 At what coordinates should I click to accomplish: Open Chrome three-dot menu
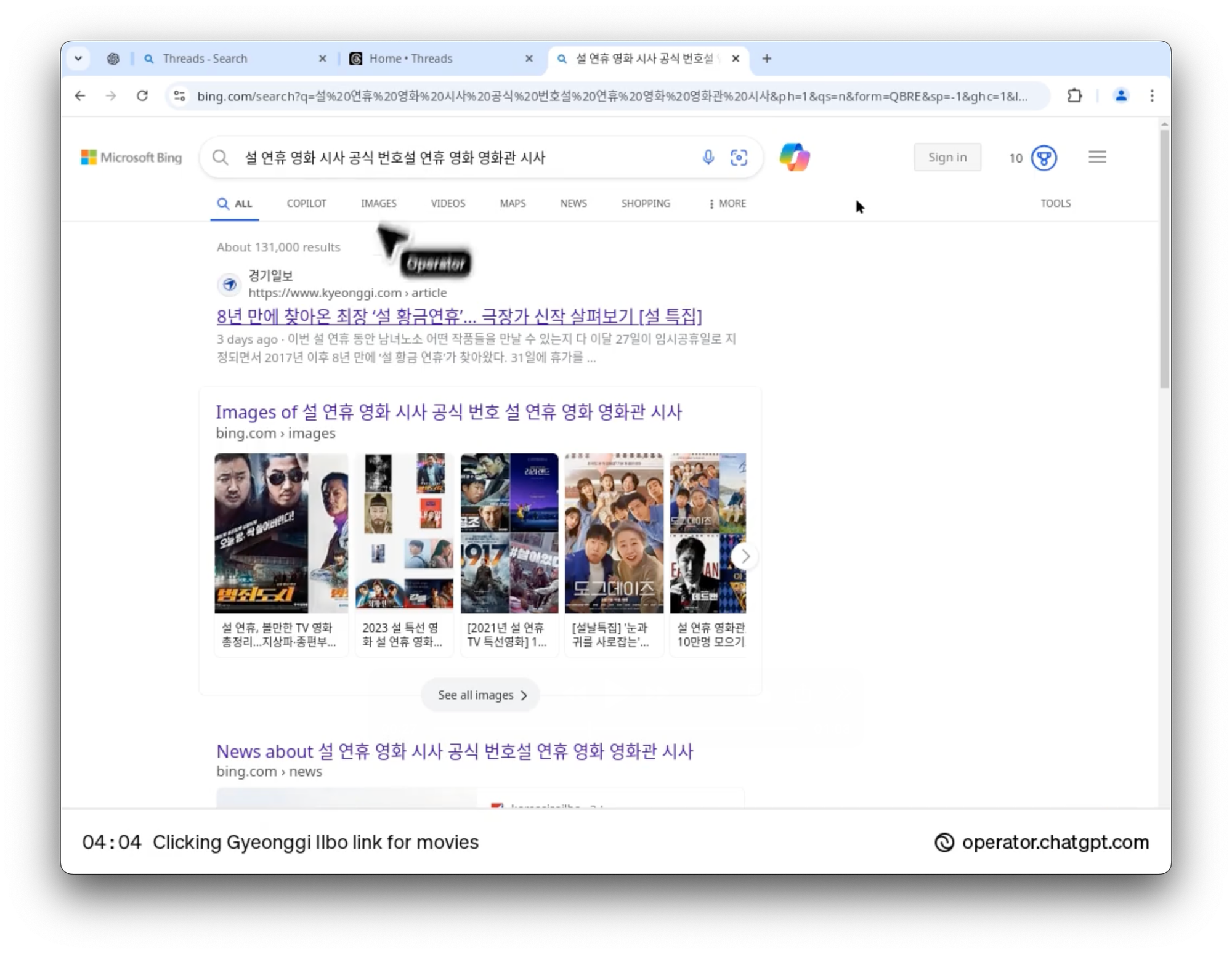(x=1151, y=96)
